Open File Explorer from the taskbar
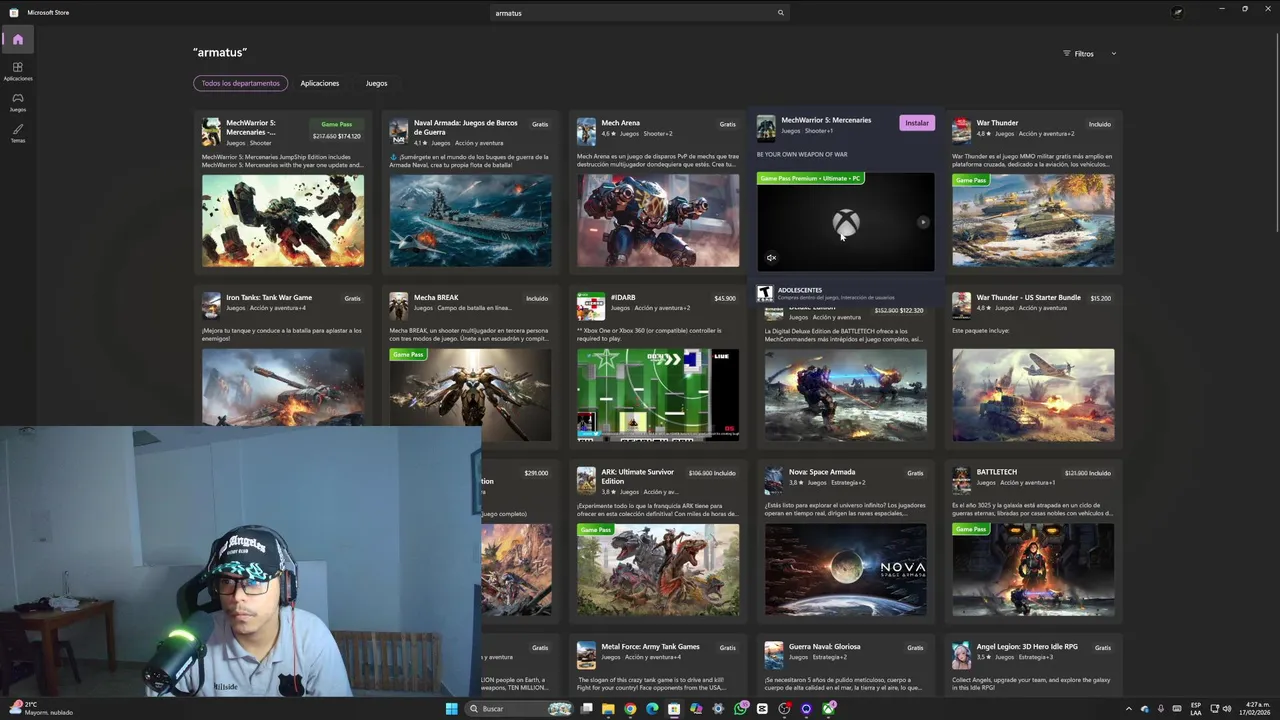The height and width of the screenshot is (720, 1280). (x=608, y=708)
